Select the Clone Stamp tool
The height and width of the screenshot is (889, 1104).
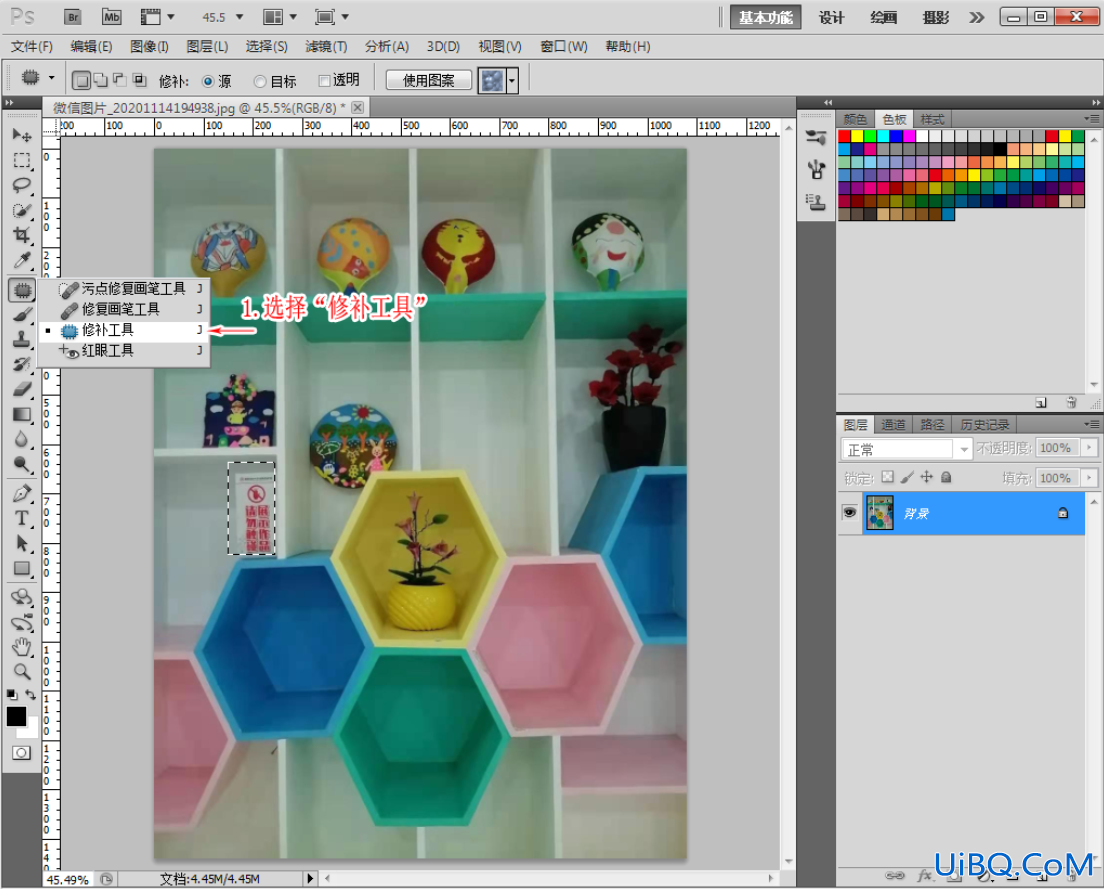click(22, 339)
